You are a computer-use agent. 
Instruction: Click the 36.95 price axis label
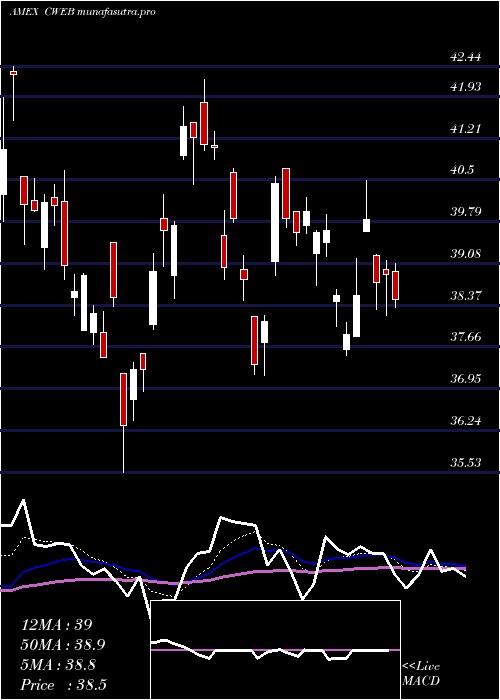coord(467,379)
